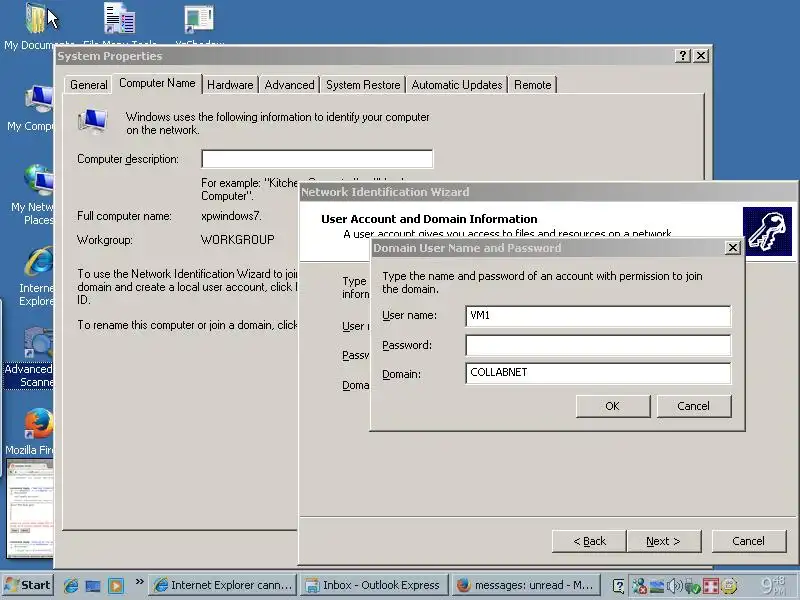
Task: Open the Automatic Updates tab
Action: [457, 85]
